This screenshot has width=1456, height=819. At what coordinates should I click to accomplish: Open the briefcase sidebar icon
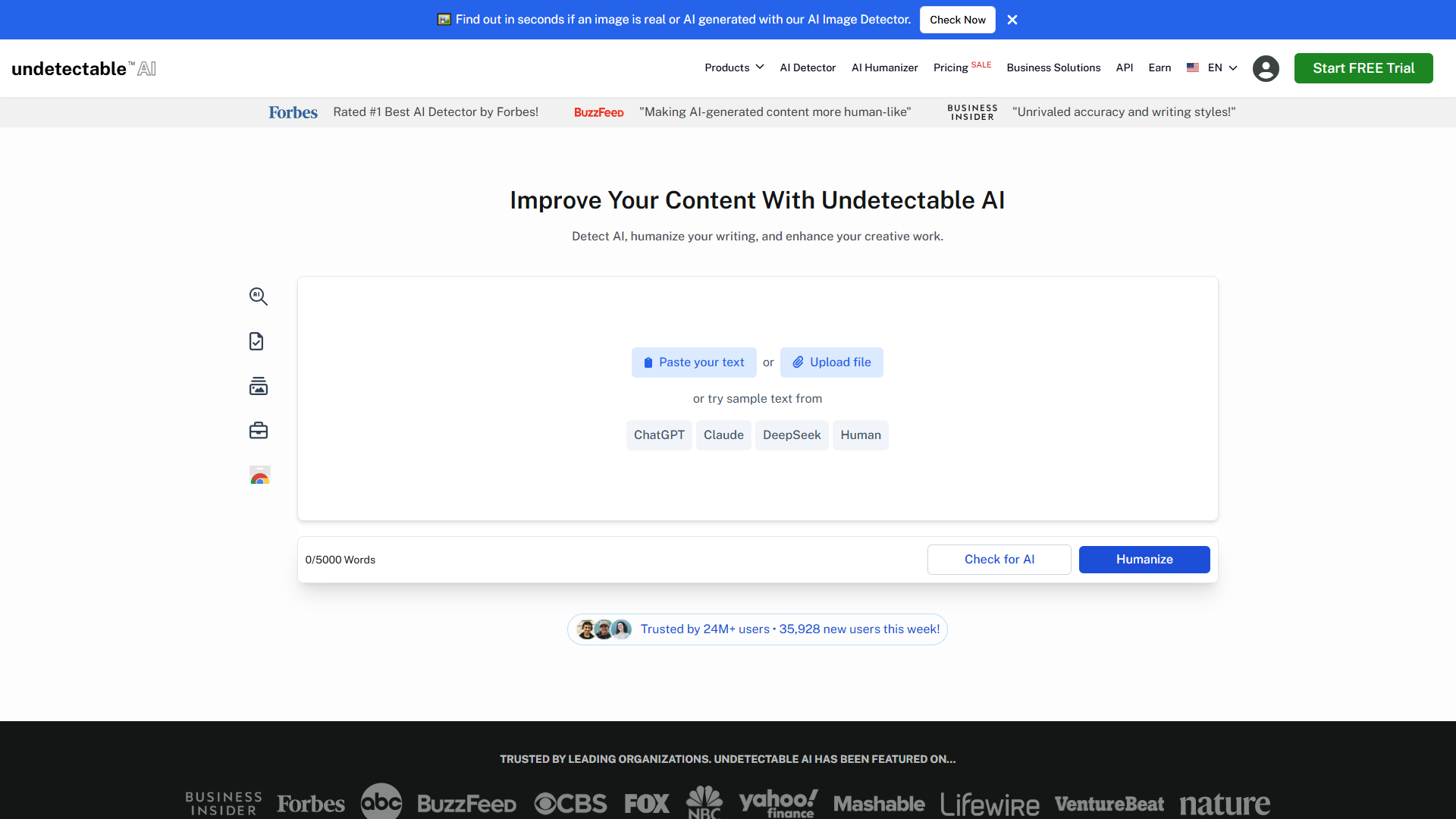tap(259, 431)
